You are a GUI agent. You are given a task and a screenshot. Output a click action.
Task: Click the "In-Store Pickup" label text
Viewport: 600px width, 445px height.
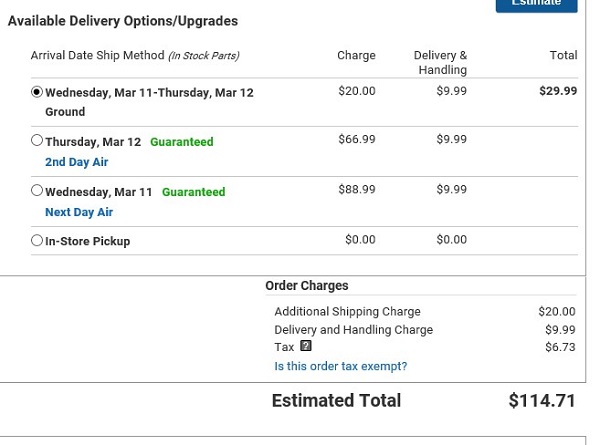tap(87, 241)
